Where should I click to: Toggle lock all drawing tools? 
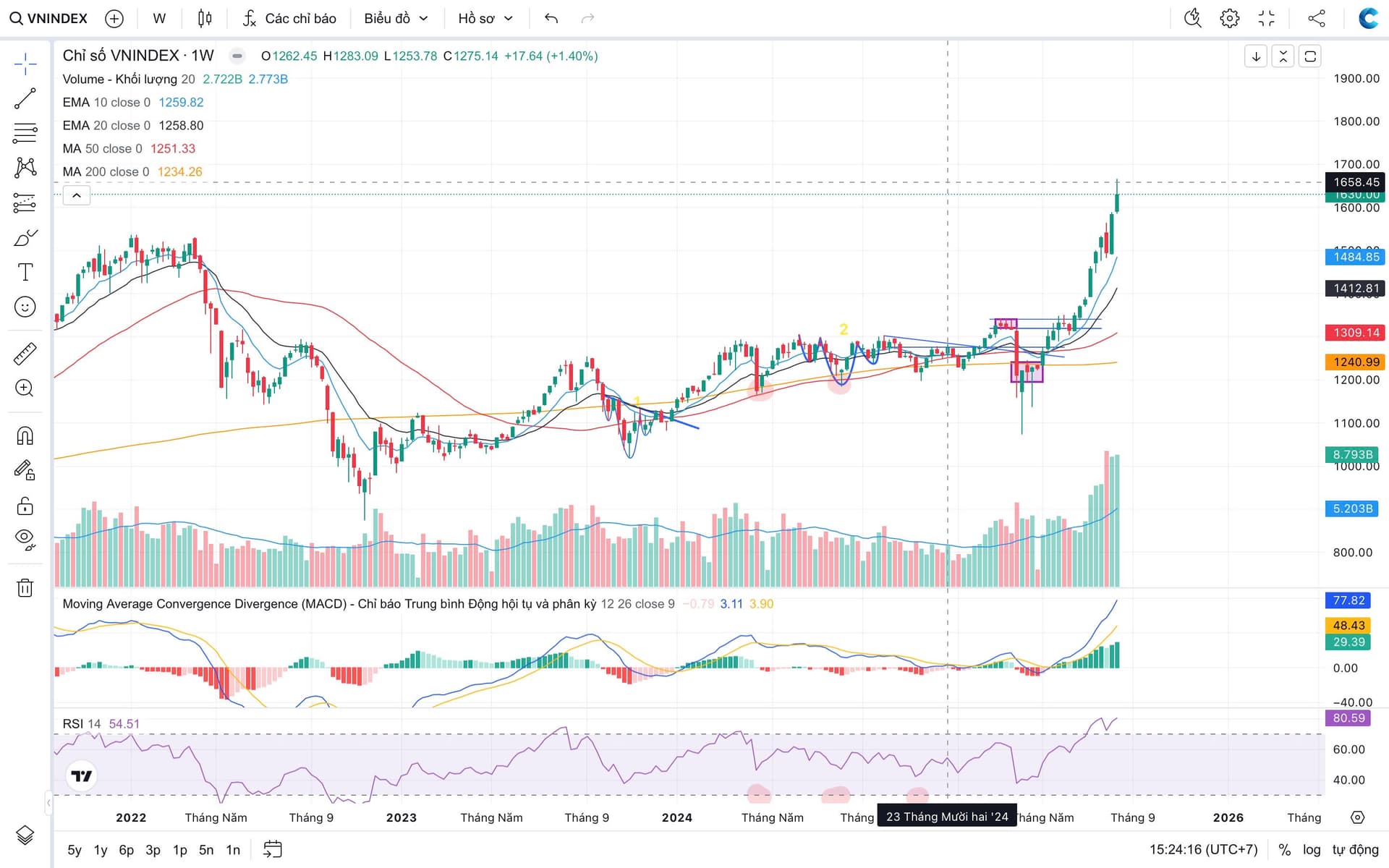pos(25,506)
